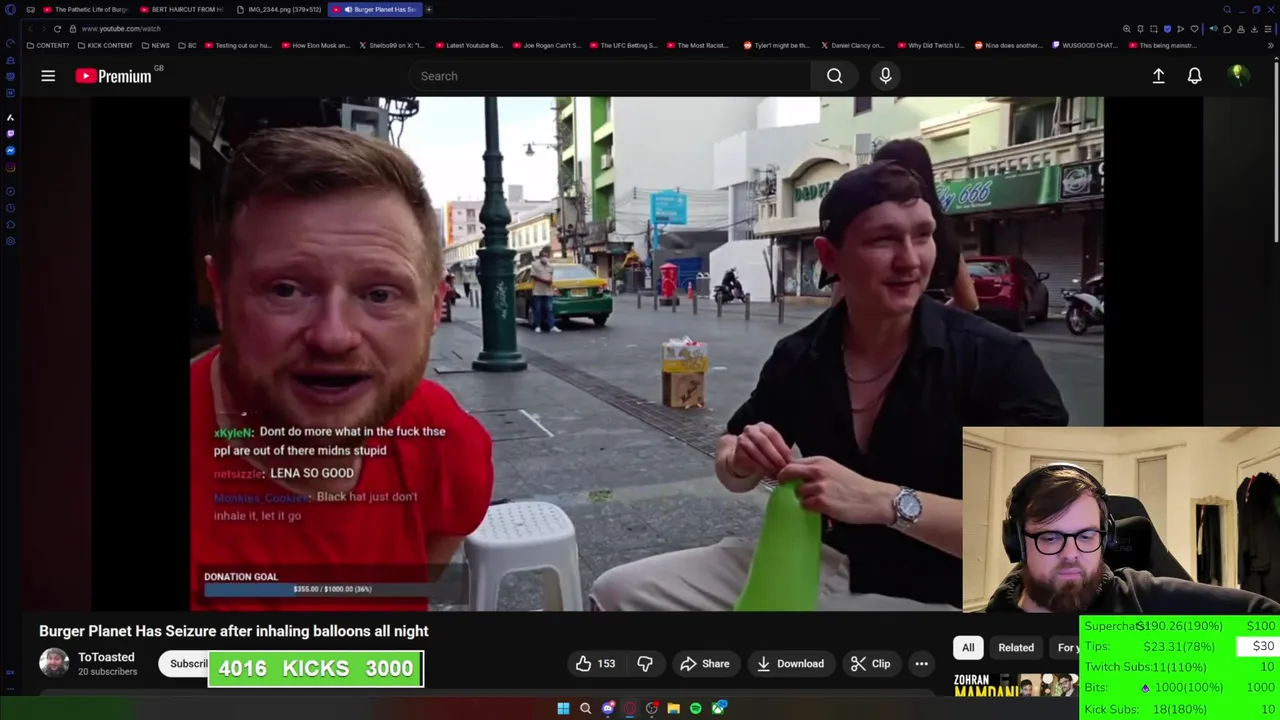
Task: Like the video (153 likes)
Action: (595, 664)
